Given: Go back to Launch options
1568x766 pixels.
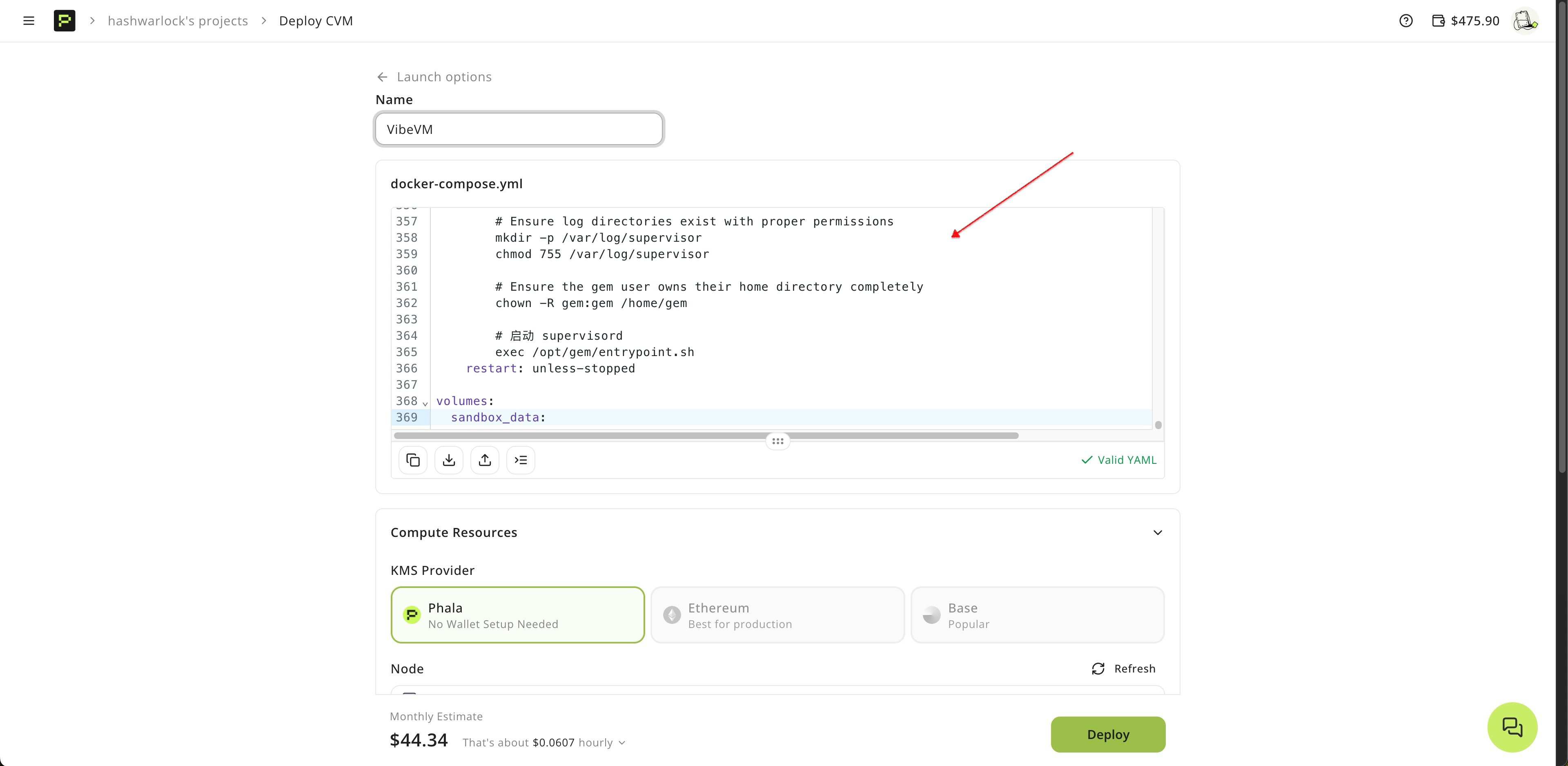Looking at the screenshot, I should click(434, 77).
